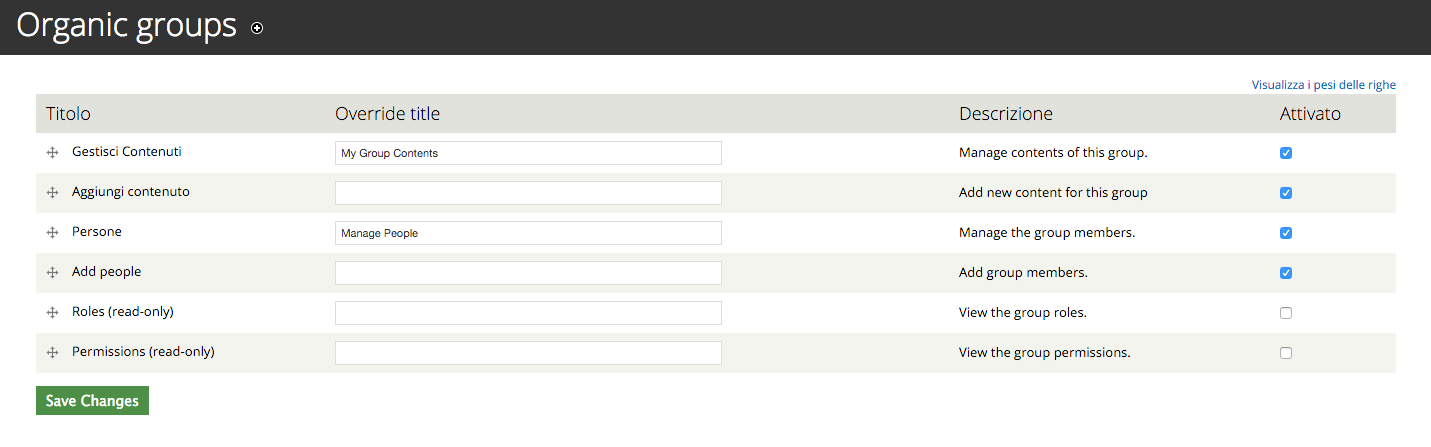The height and width of the screenshot is (447, 1431).
Task: Click drag handle icon for Roles (read-only) row
Action: click(52, 313)
